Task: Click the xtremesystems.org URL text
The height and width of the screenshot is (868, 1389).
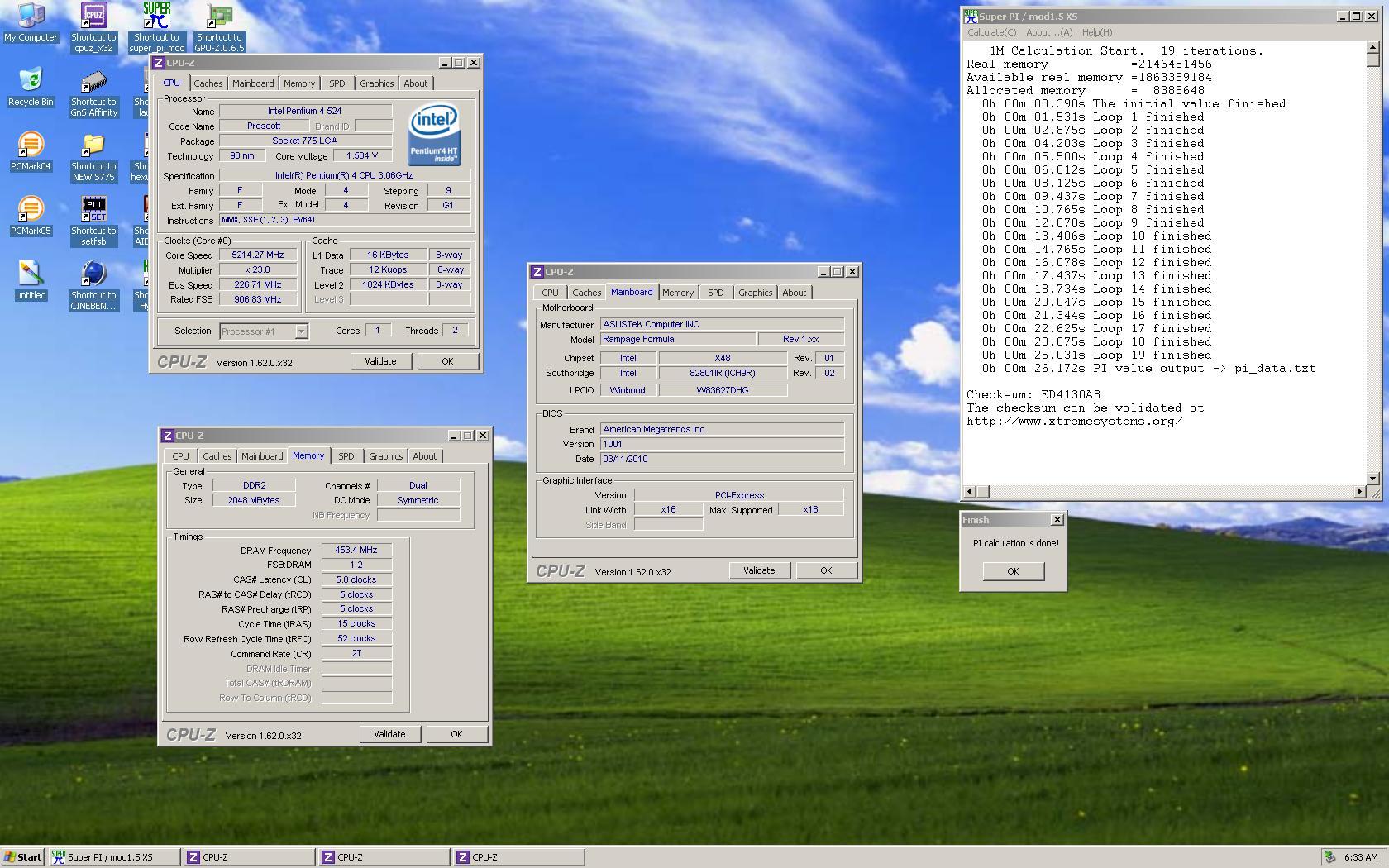Action: coord(1074,422)
